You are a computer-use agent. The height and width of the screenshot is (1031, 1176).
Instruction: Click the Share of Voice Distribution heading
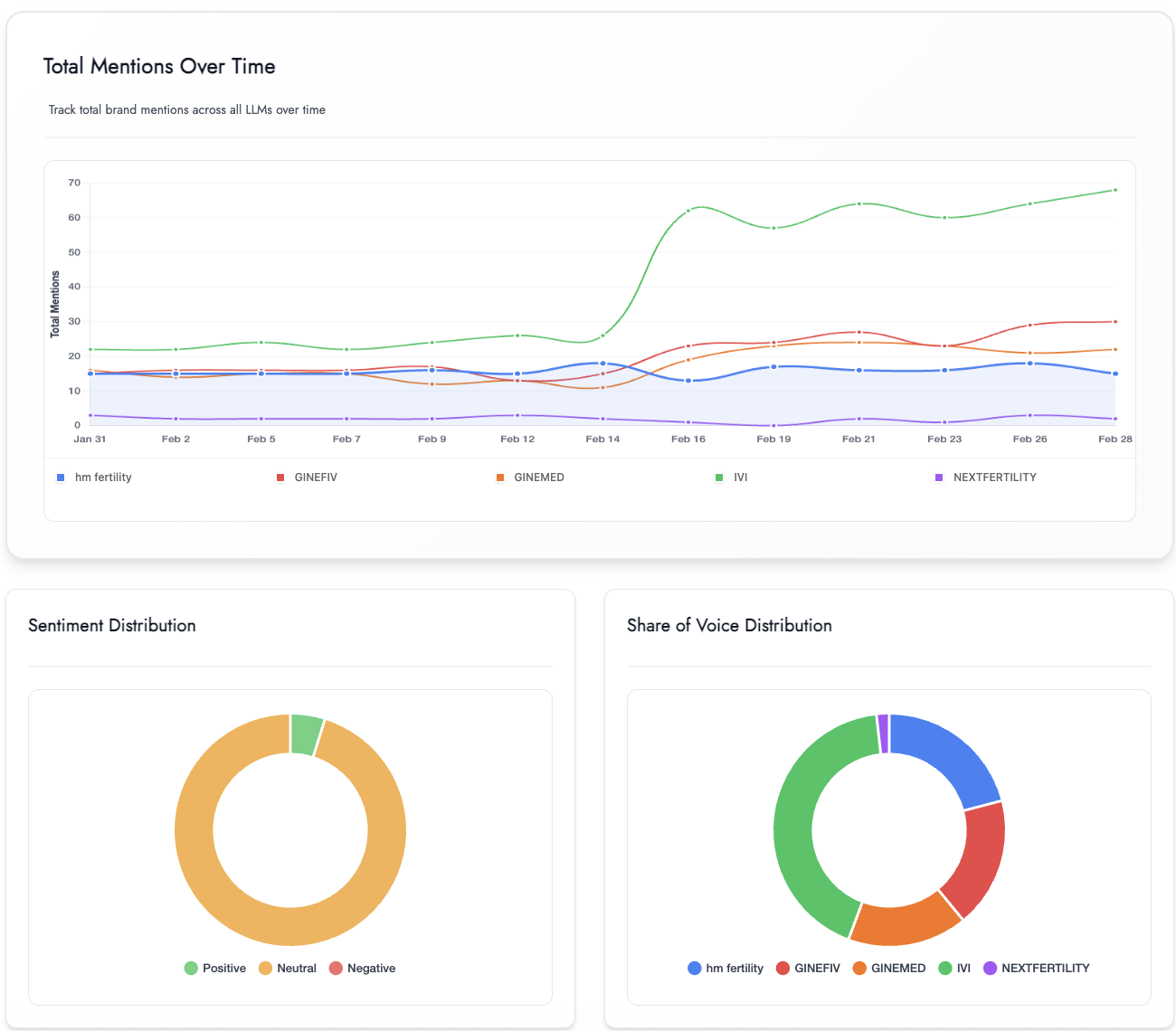point(729,626)
